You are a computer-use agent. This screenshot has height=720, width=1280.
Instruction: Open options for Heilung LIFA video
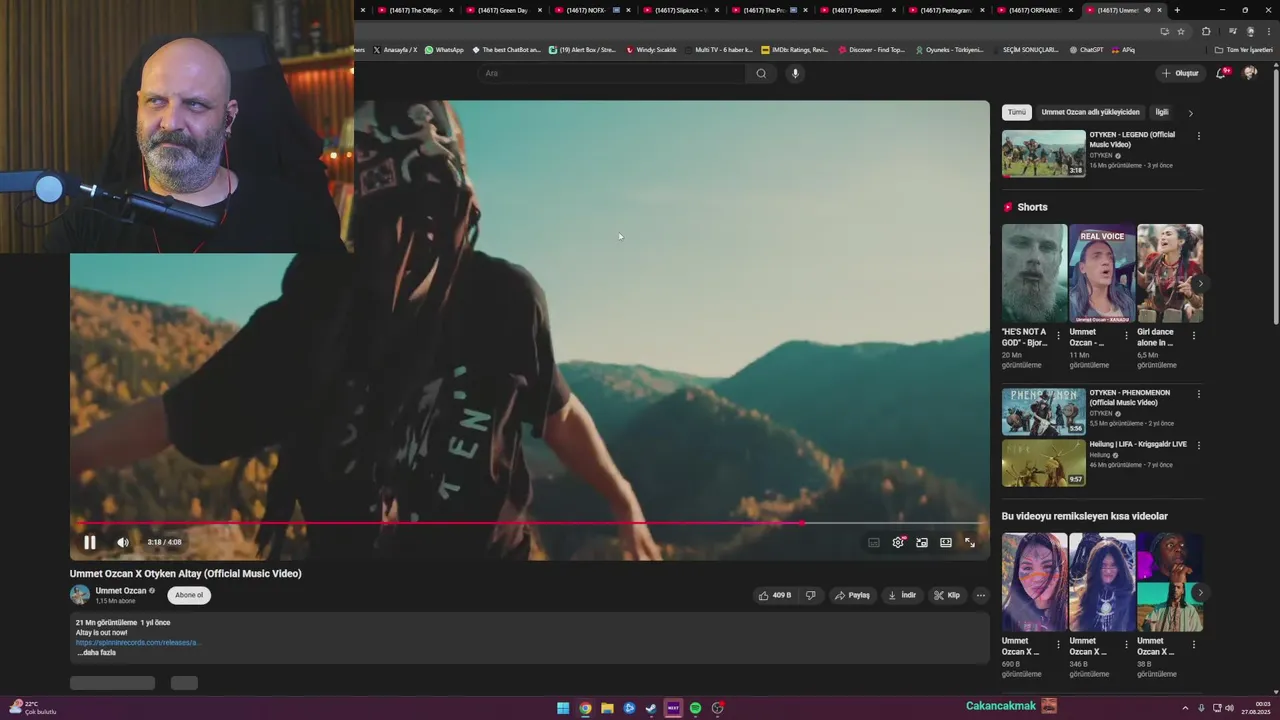(1198, 445)
